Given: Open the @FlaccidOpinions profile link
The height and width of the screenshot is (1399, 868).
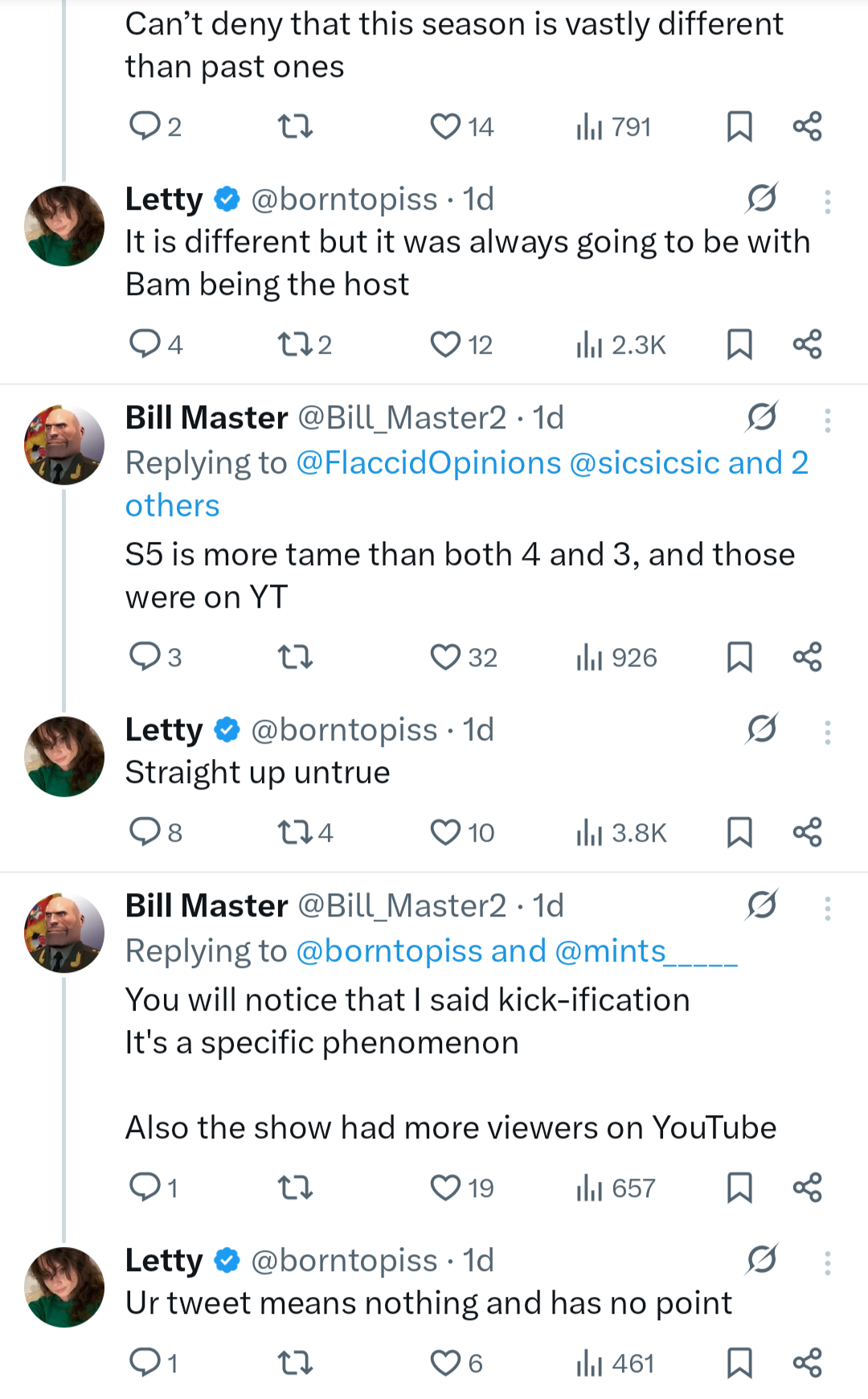Looking at the screenshot, I should [428, 463].
